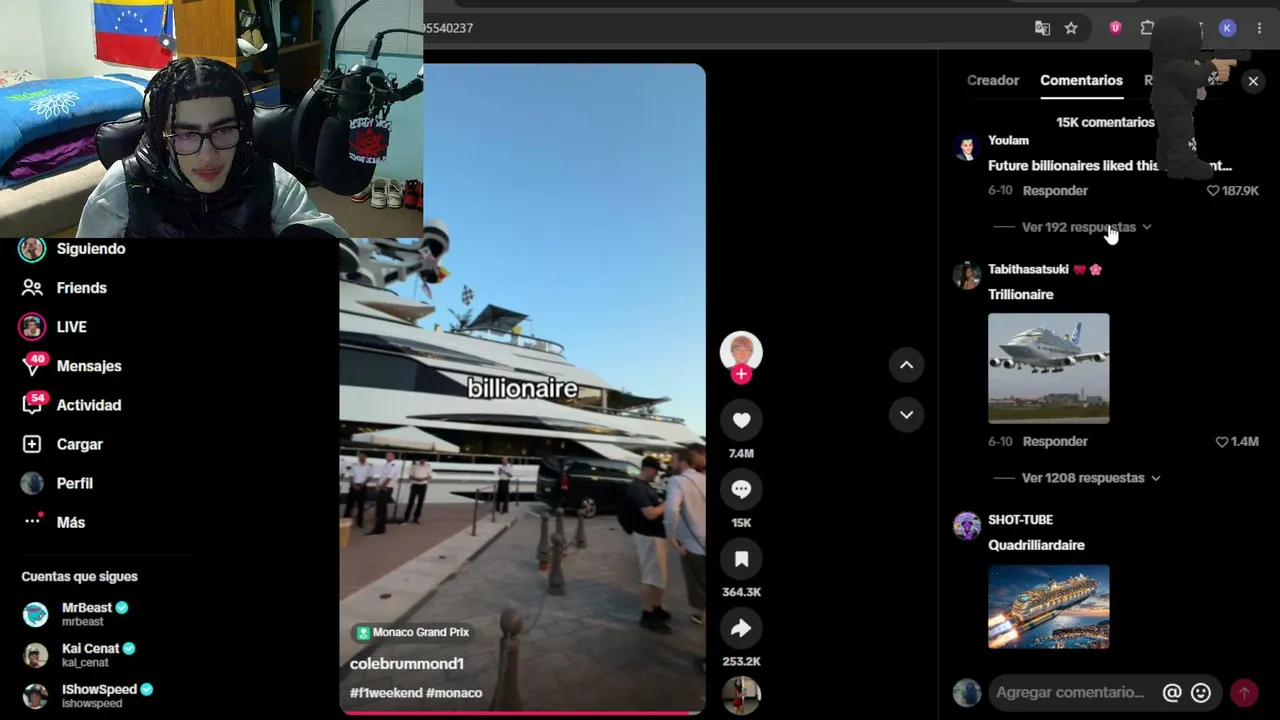Switch to the Creador tab
Viewport: 1280px width, 720px height.
pyautogui.click(x=993, y=80)
